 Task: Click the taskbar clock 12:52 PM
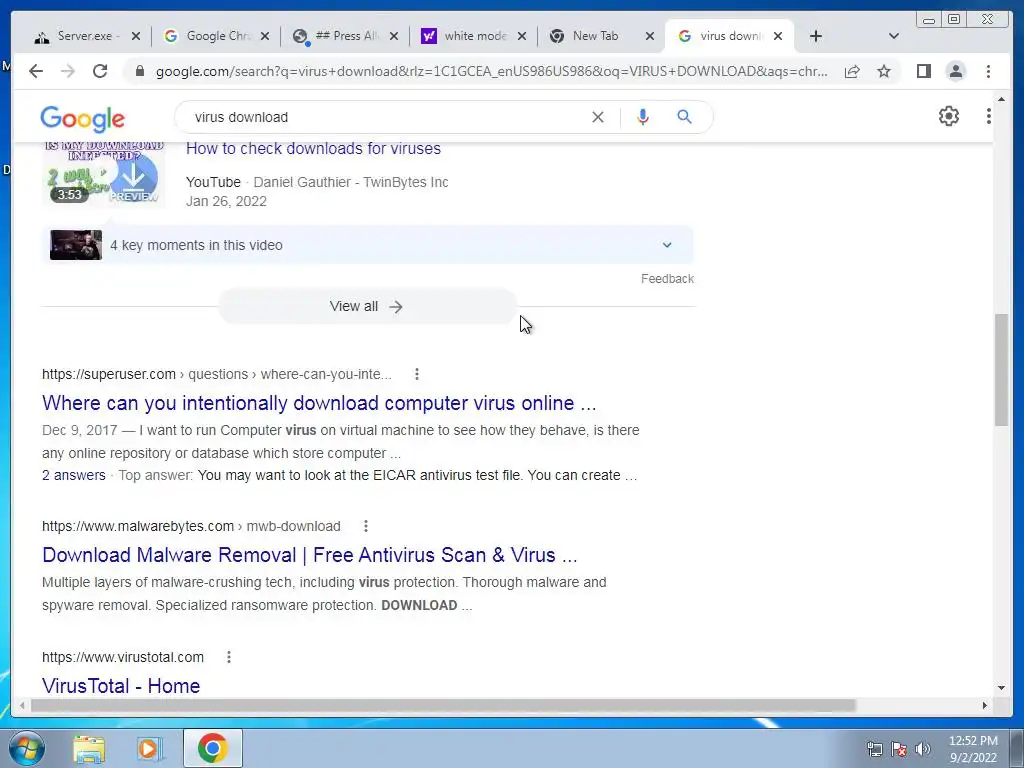pyautogui.click(x=973, y=741)
